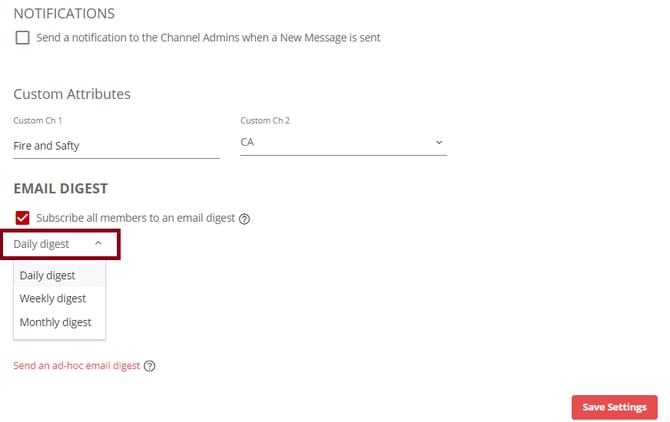Click the 'Send a notification to the Channel Admins' label
This screenshot has width=670, height=422.
coord(208,38)
